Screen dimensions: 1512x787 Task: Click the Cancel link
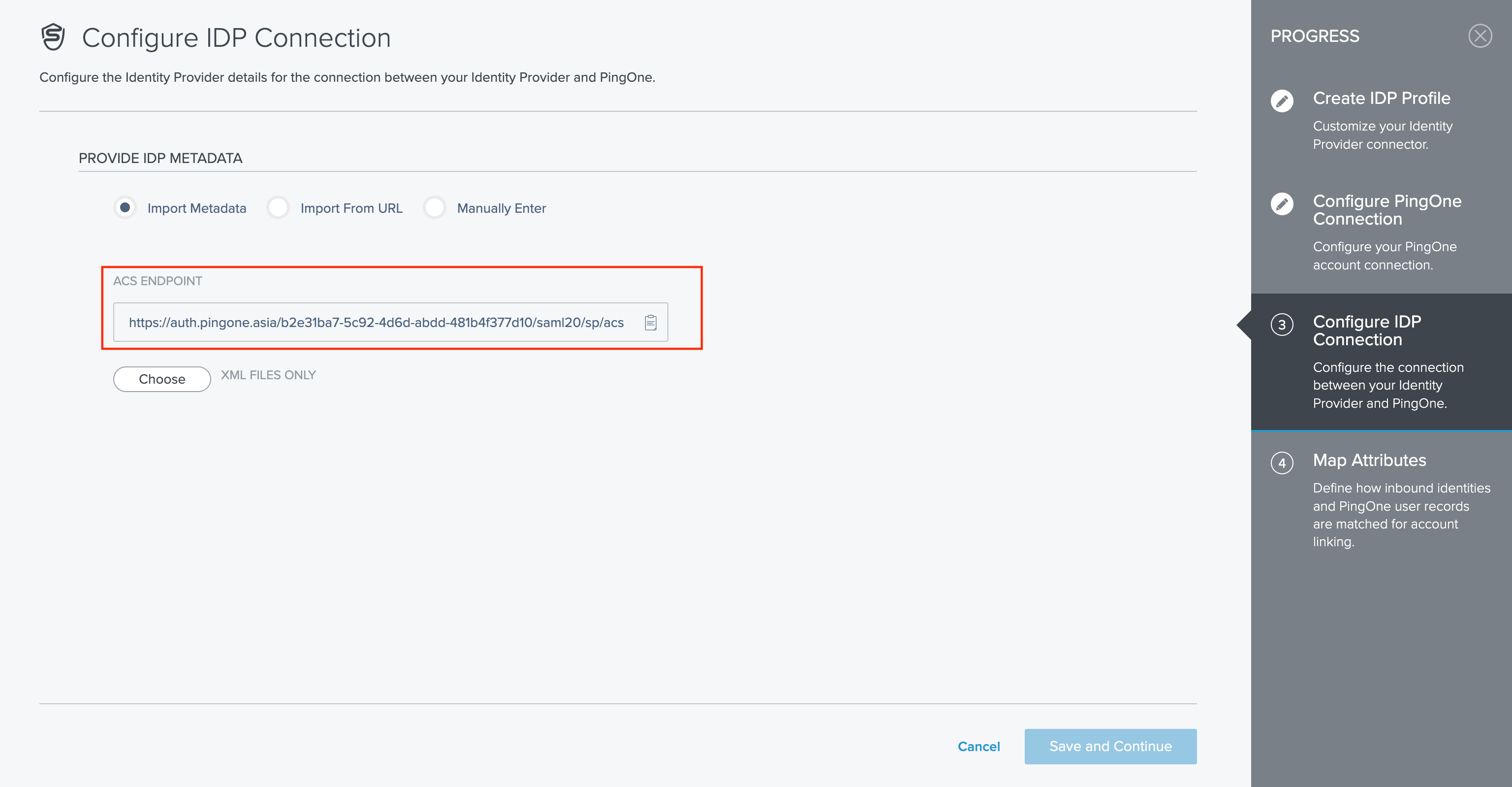[x=978, y=746]
